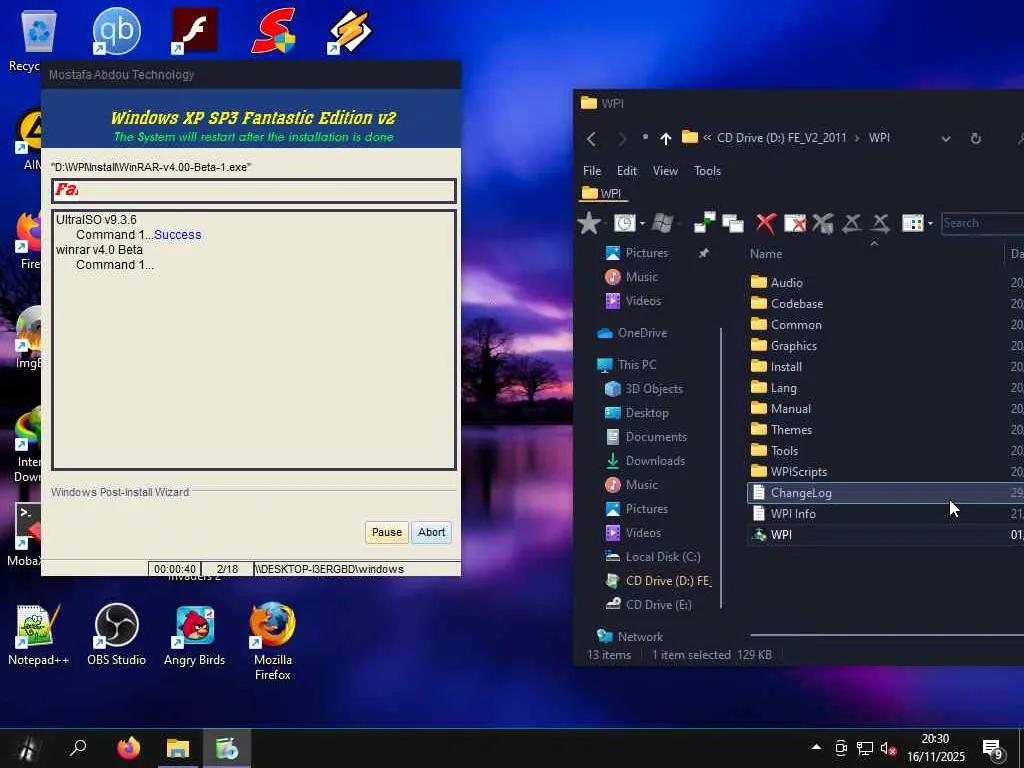Click the clone window toolbar icon
This screenshot has width=1024, height=768.
click(704, 223)
